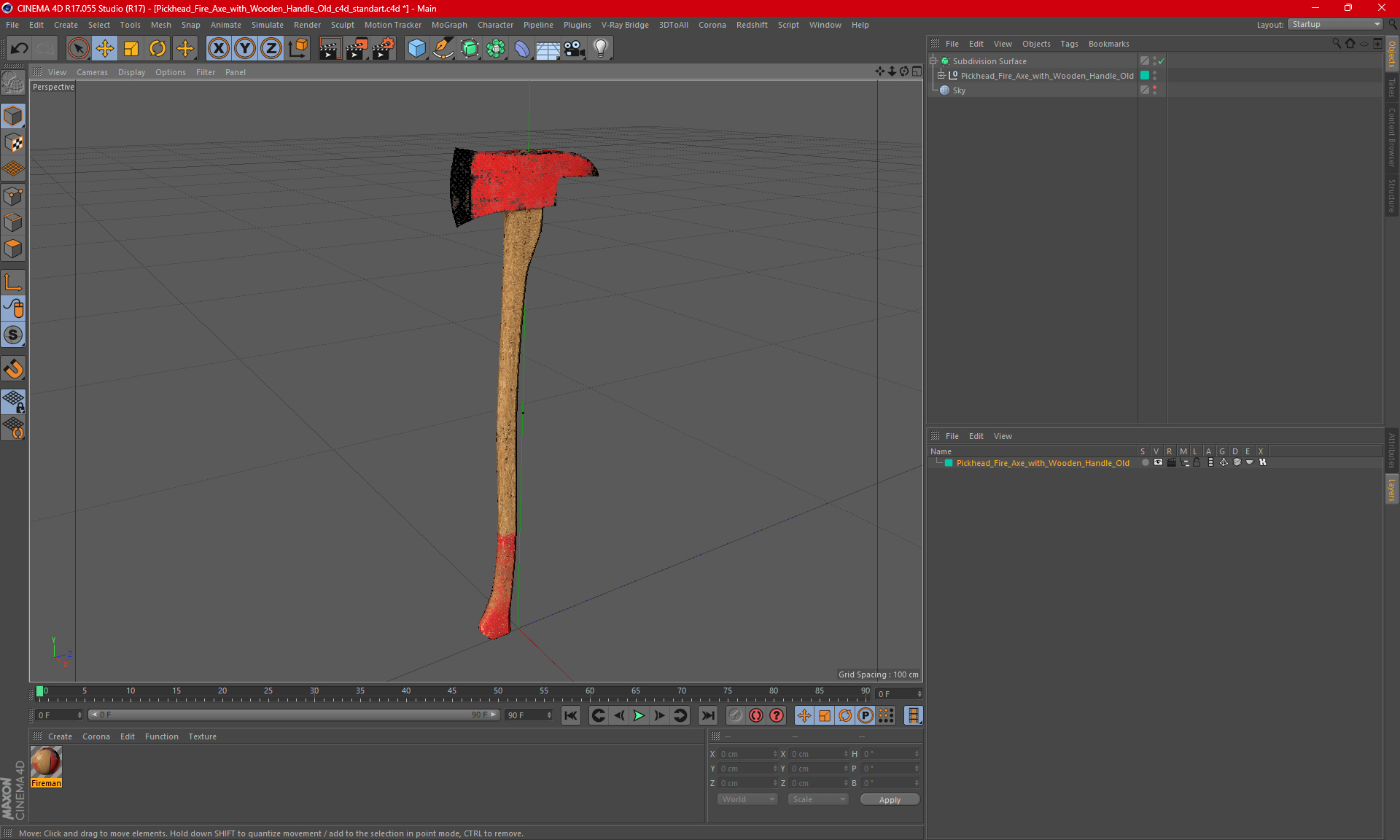This screenshot has height=840, width=1400.
Task: Toggle X axis lock
Action: coord(218,49)
